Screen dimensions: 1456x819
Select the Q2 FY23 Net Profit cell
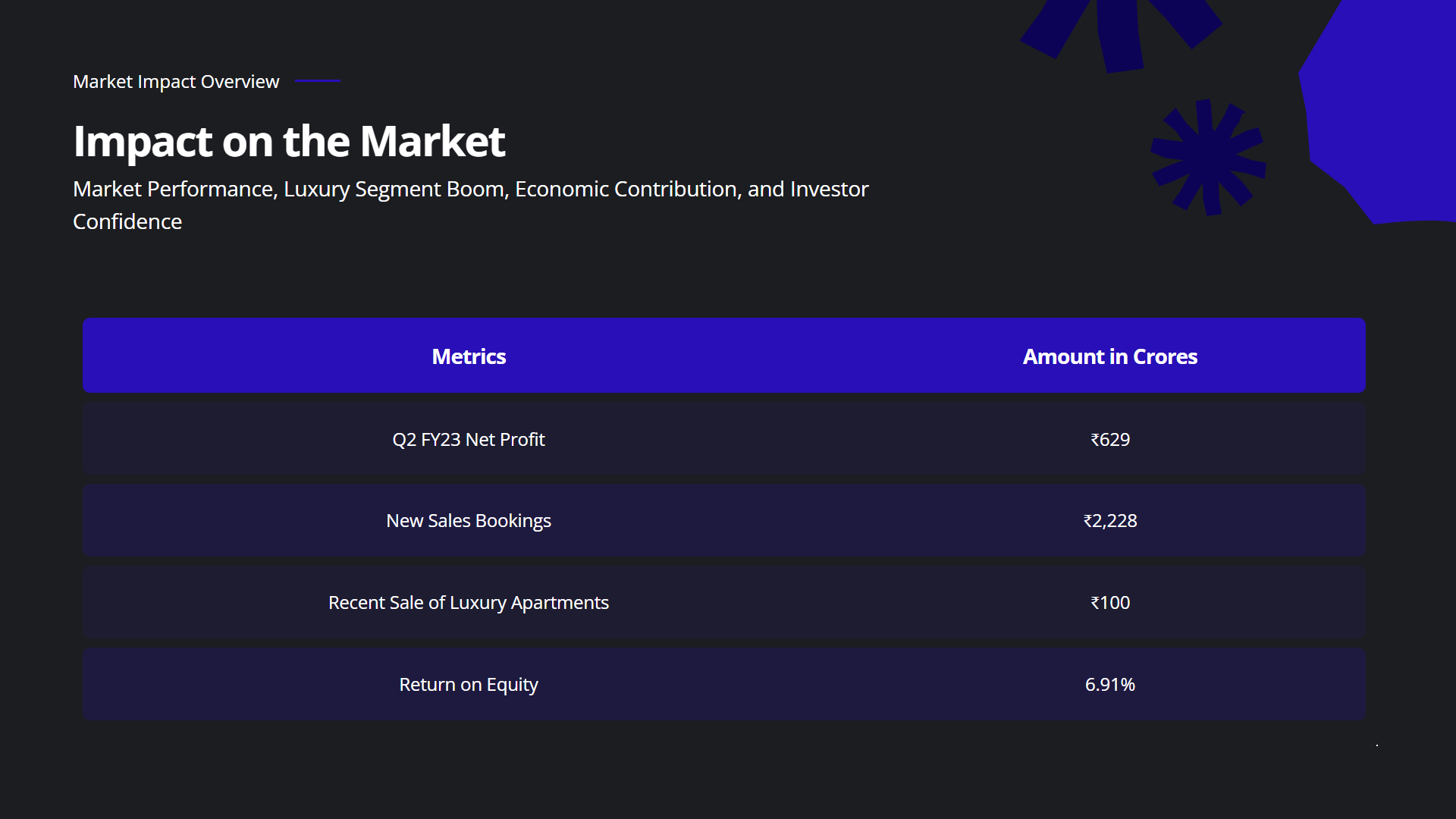469,440
